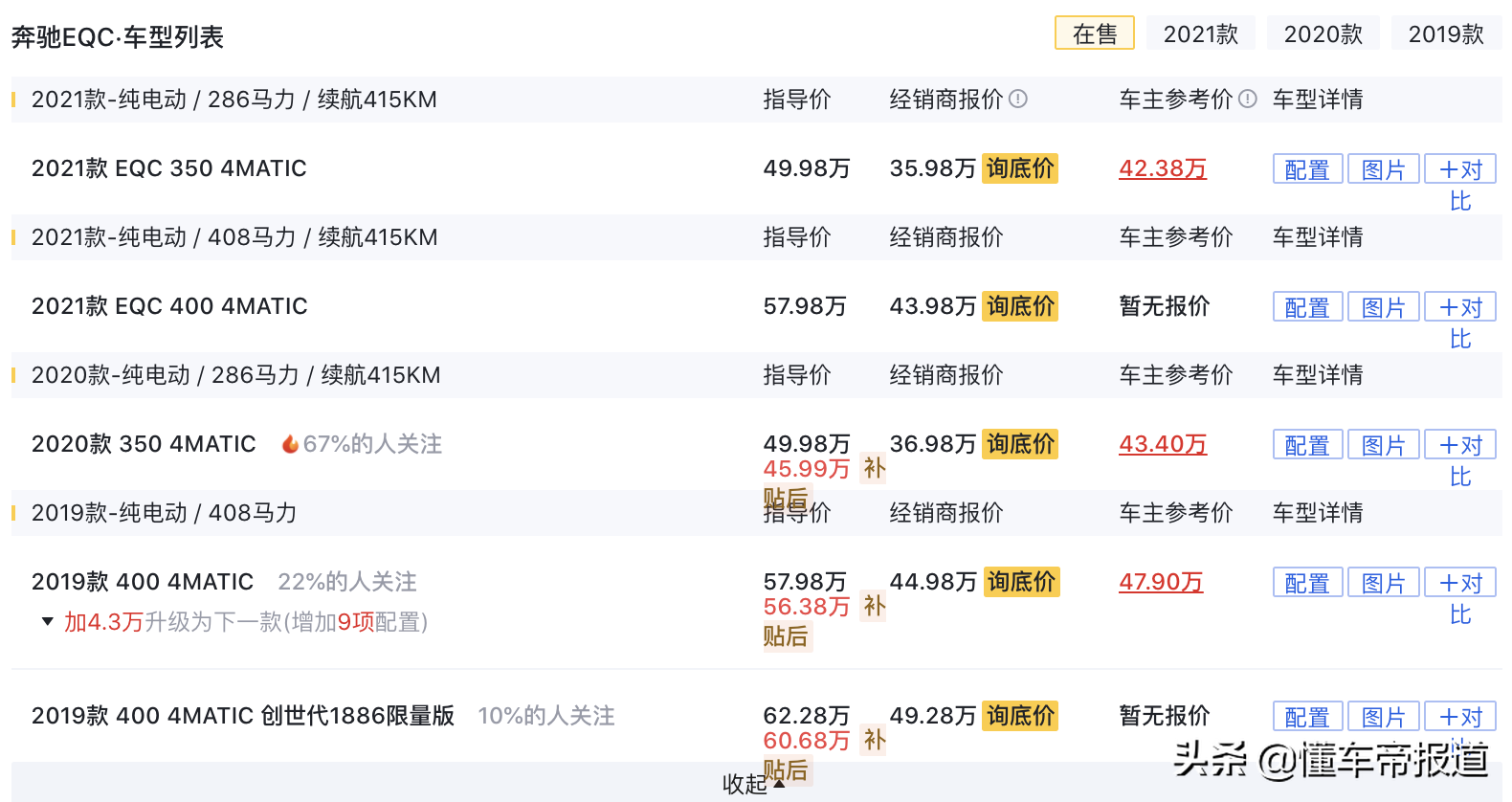Viewport: 1512px width, 802px height.
Task: Switch to the 2019款 tab
Action: pos(1446,33)
